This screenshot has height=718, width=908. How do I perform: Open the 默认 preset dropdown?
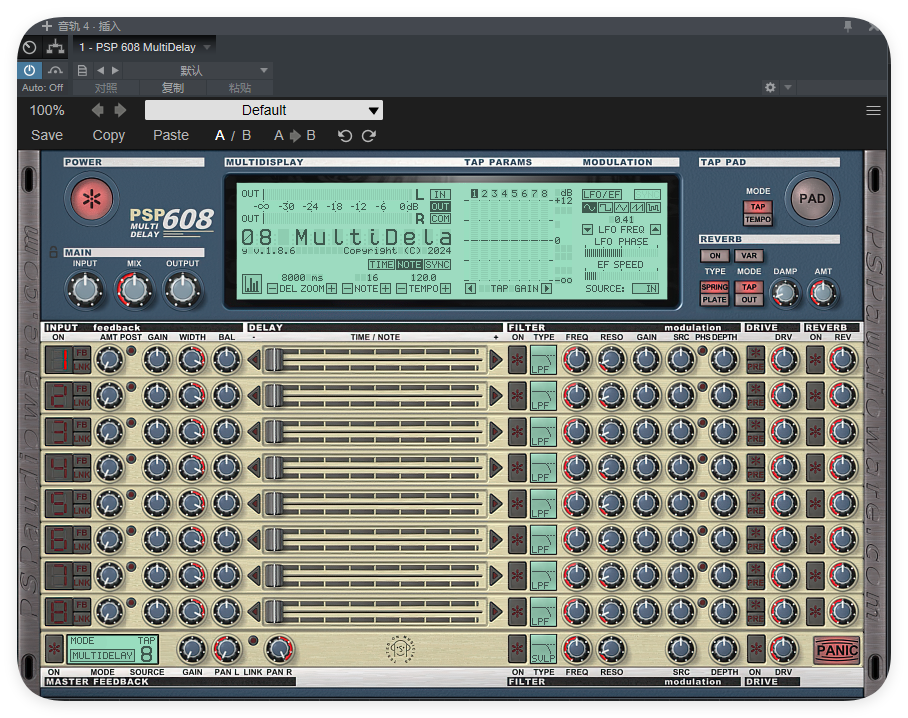click(197, 71)
